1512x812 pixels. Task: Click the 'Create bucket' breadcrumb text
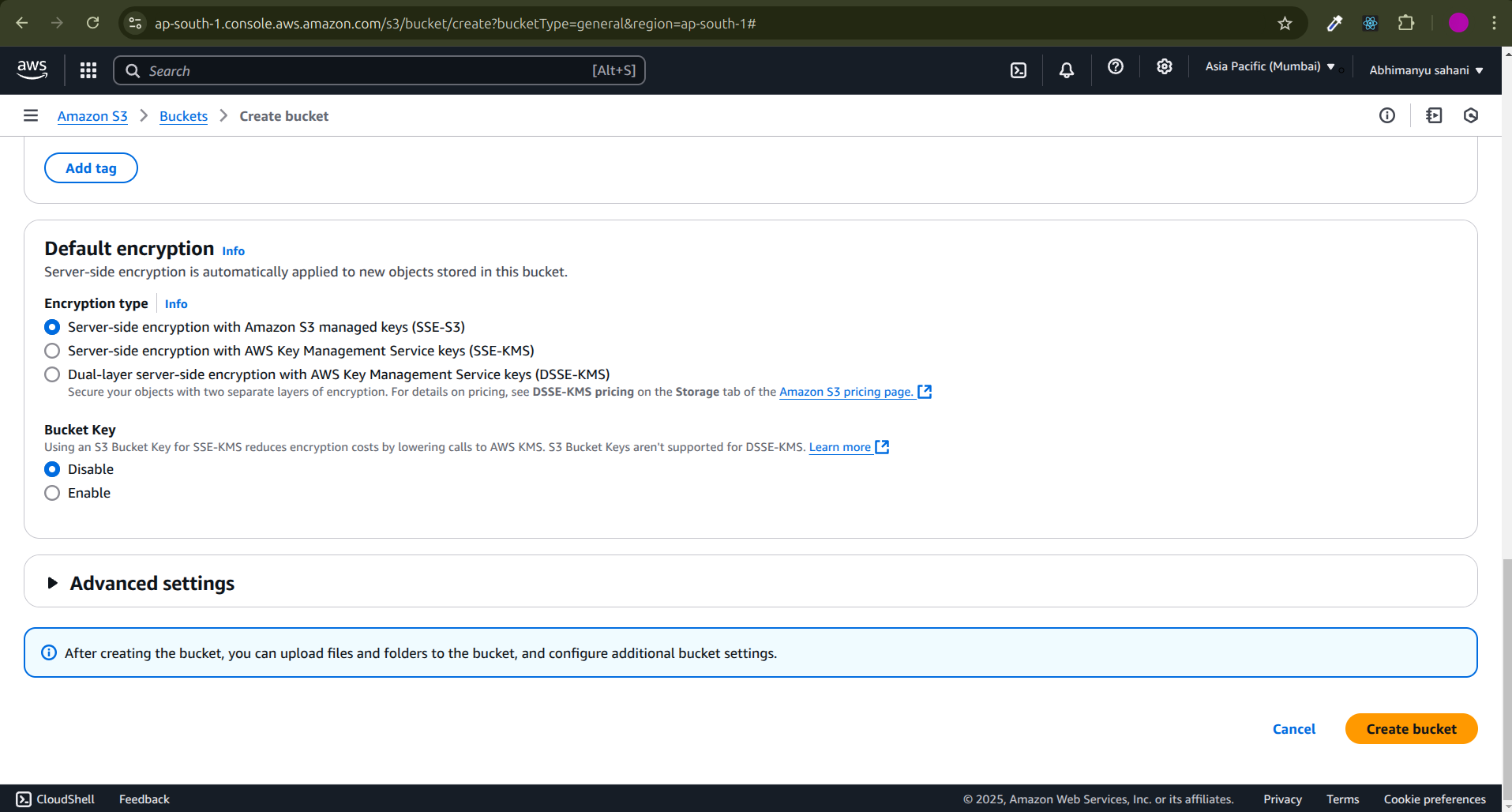pos(284,116)
